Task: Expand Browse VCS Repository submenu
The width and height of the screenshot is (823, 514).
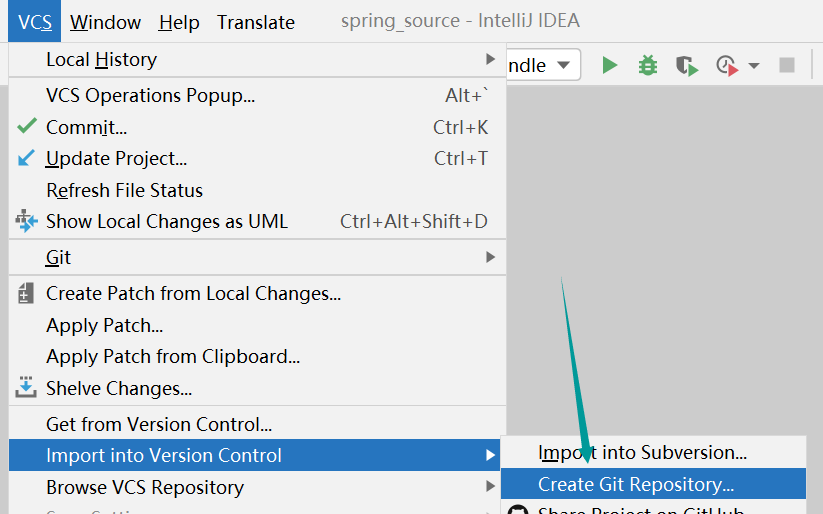Action: click(257, 487)
